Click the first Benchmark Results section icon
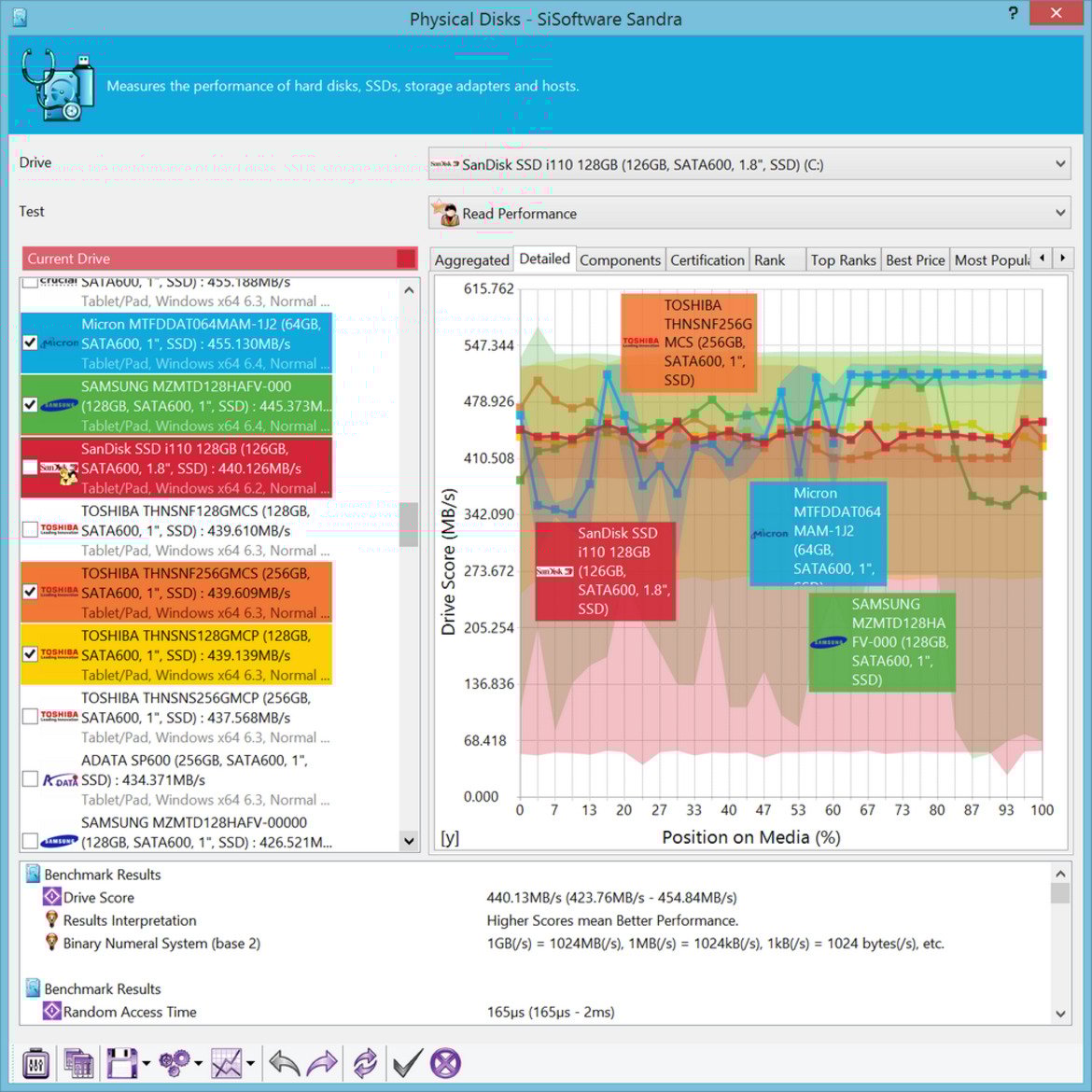 pyautogui.click(x=33, y=874)
